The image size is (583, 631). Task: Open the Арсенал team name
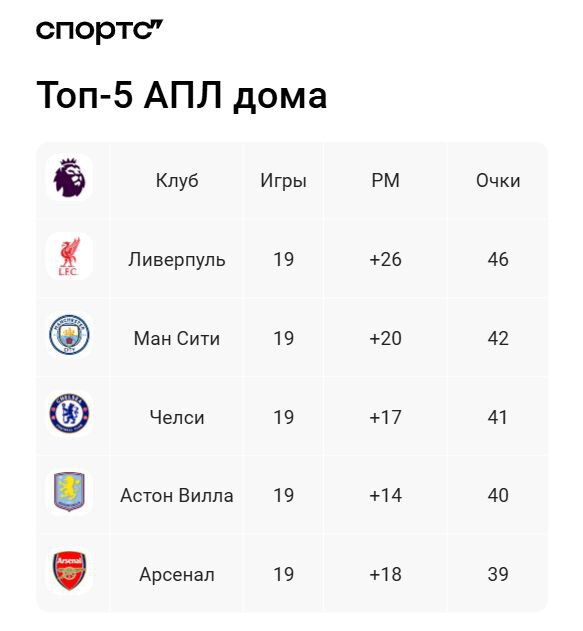point(177,574)
